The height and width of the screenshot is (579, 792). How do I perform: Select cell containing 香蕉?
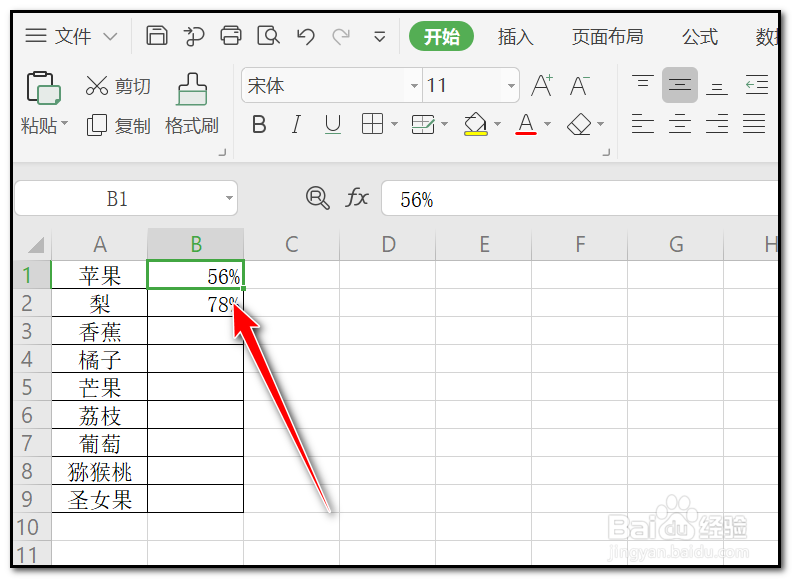[100, 331]
